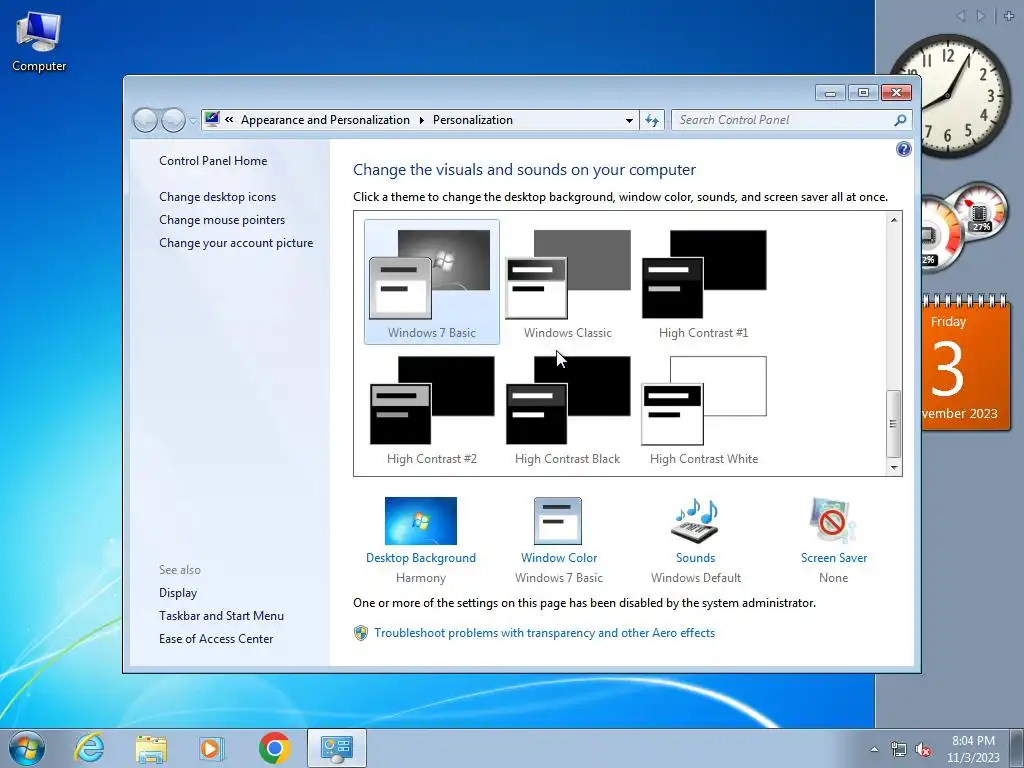This screenshot has width=1024, height=768.
Task: Click Personalization breadcrumb item
Action: point(473,120)
